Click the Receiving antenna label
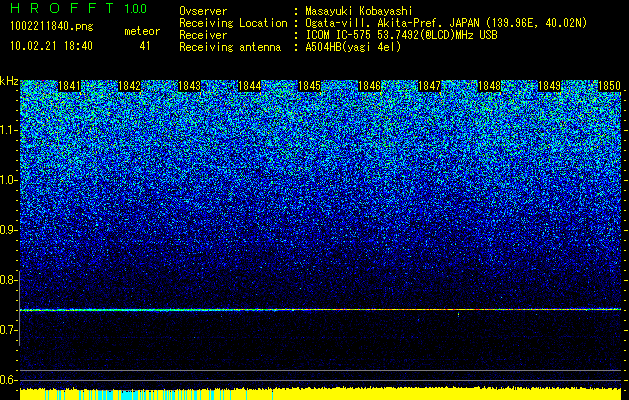 230,47
